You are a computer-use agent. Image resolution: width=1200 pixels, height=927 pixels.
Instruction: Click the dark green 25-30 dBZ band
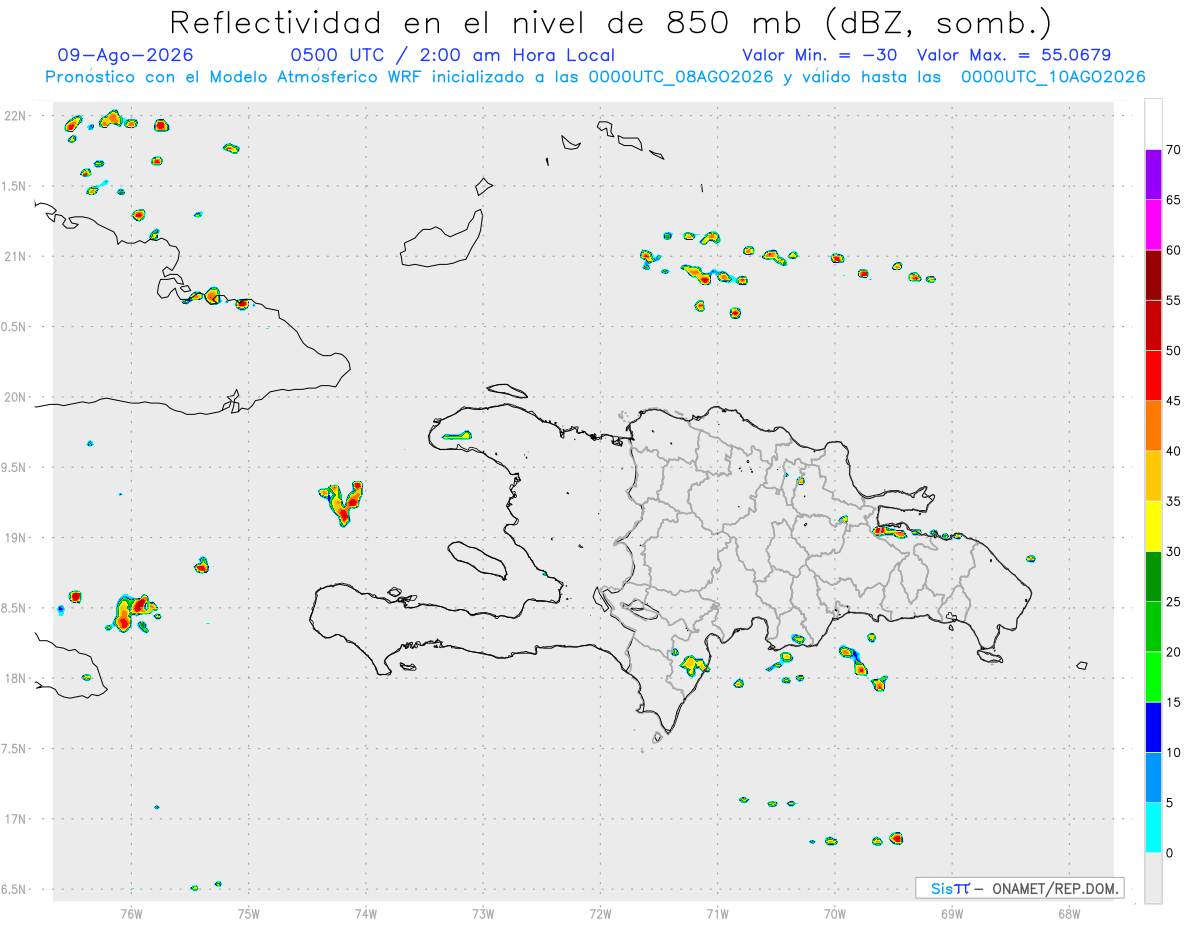(x=1153, y=577)
